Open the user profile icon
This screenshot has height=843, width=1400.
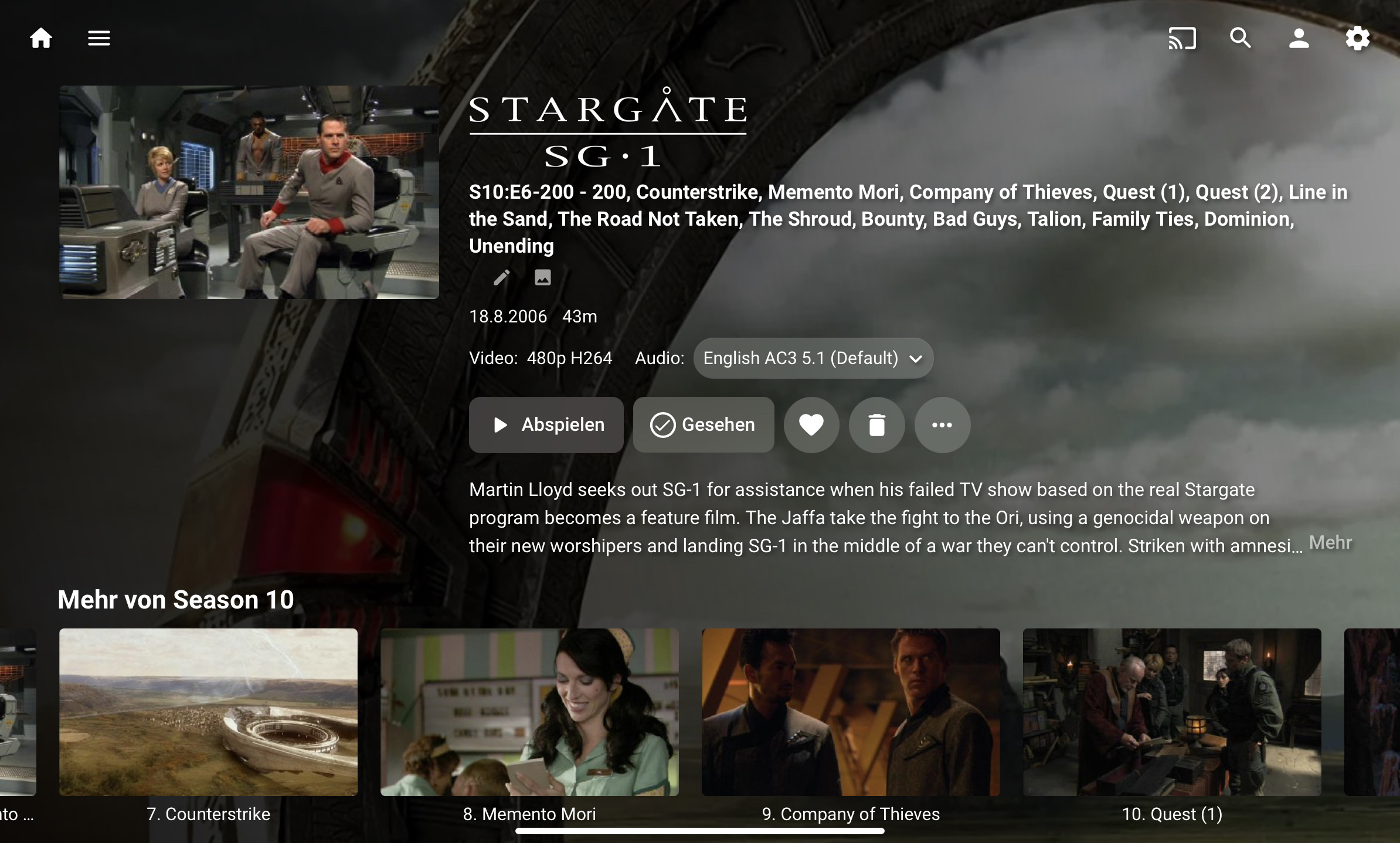click(1299, 39)
